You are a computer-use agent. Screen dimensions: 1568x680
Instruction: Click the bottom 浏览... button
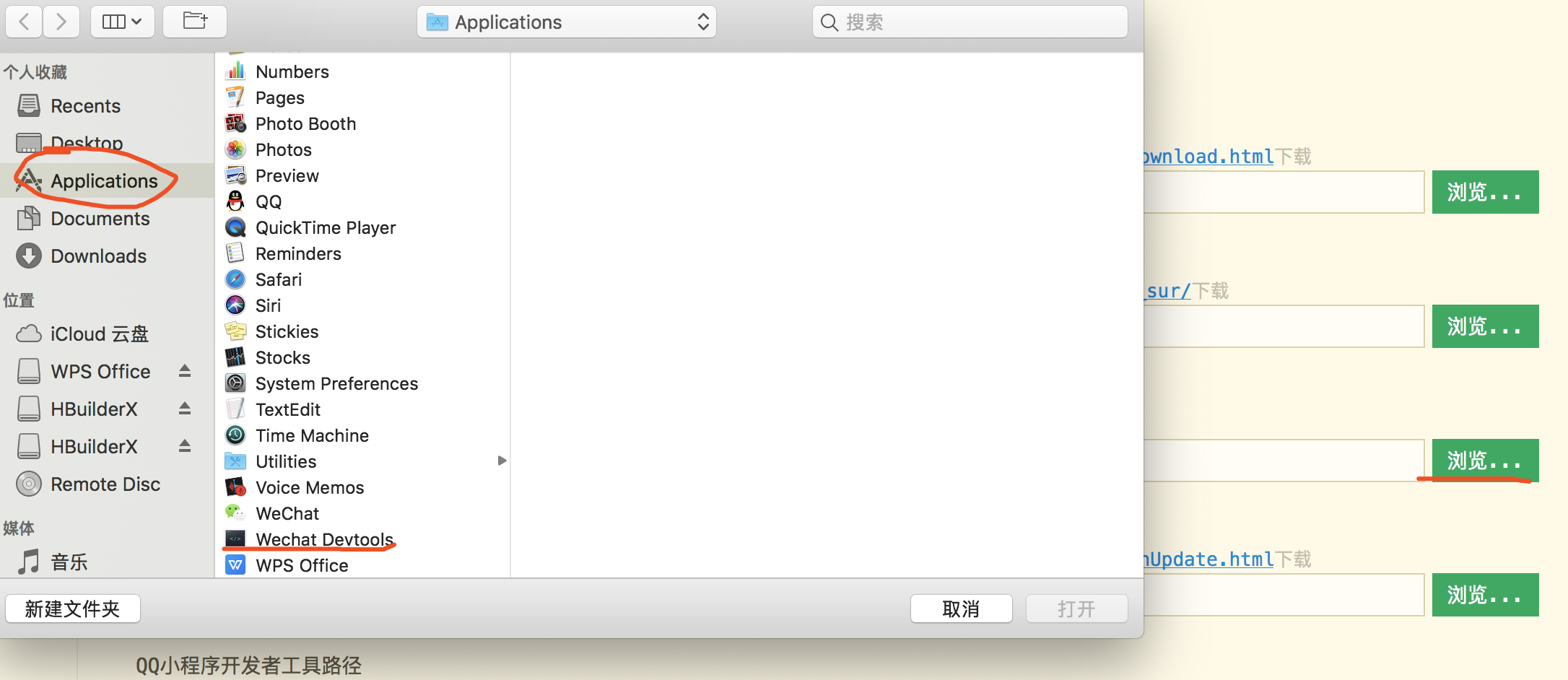[x=1485, y=595]
